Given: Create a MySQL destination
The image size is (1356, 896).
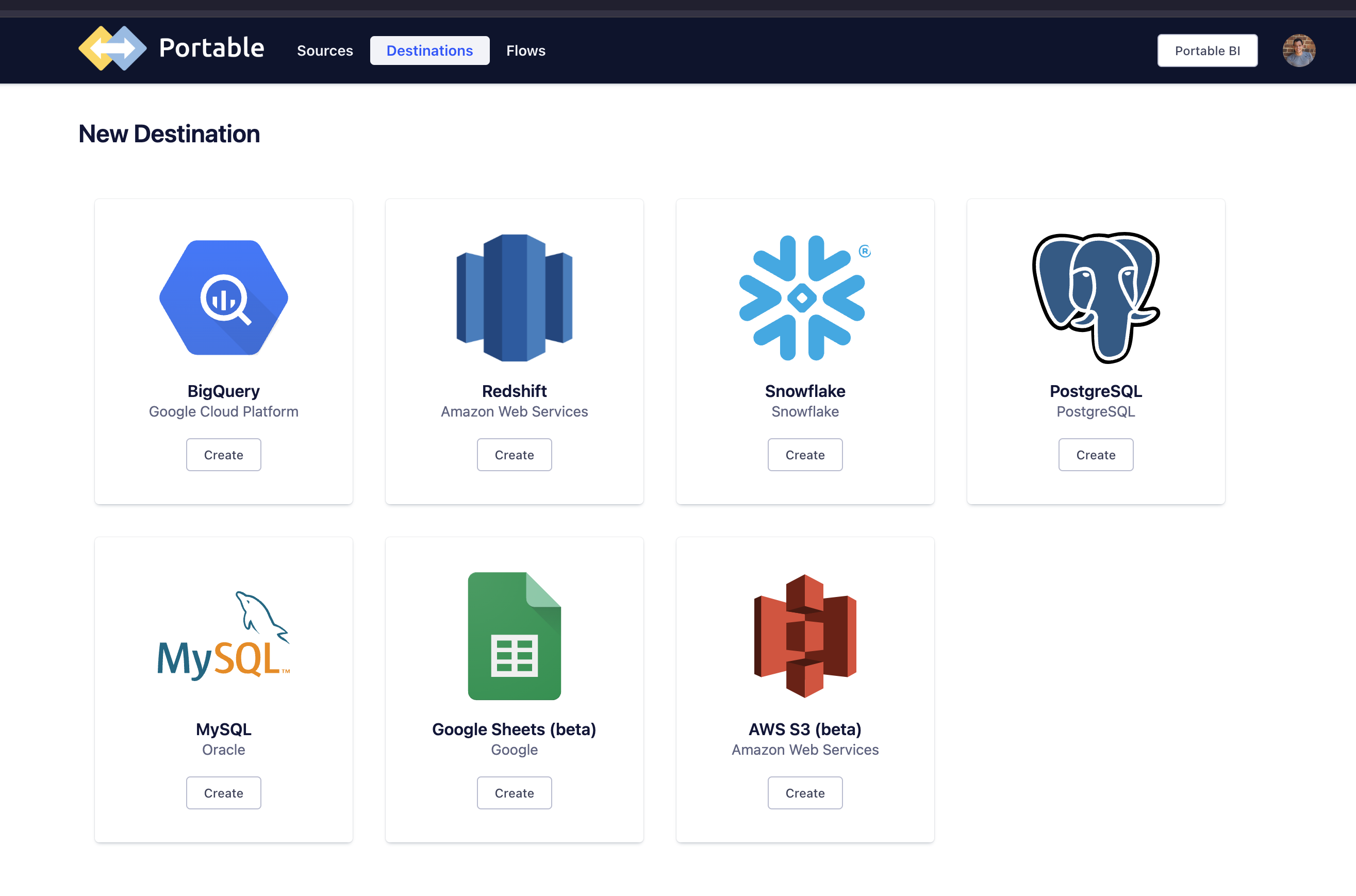Looking at the screenshot, I should click(223, 793).
